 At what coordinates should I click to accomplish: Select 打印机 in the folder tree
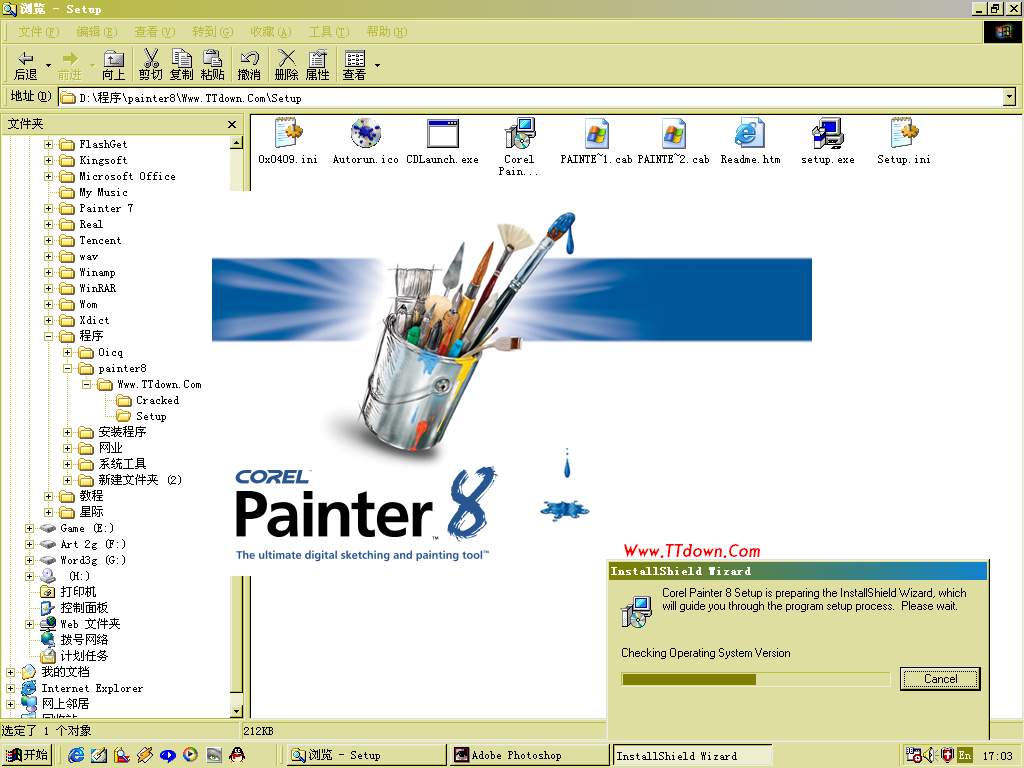point(69,592)
